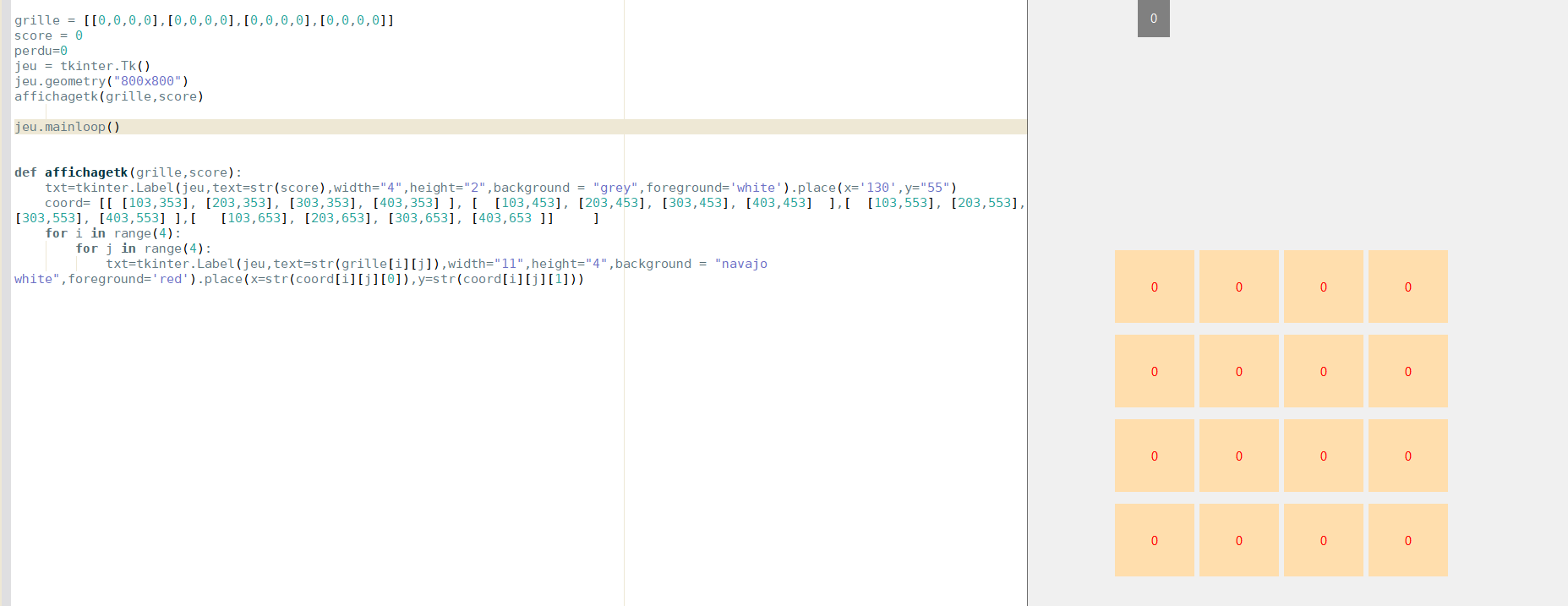
Task: Select the third row, first column tile
Action: pyautogui.click(x=1154, y=456)
